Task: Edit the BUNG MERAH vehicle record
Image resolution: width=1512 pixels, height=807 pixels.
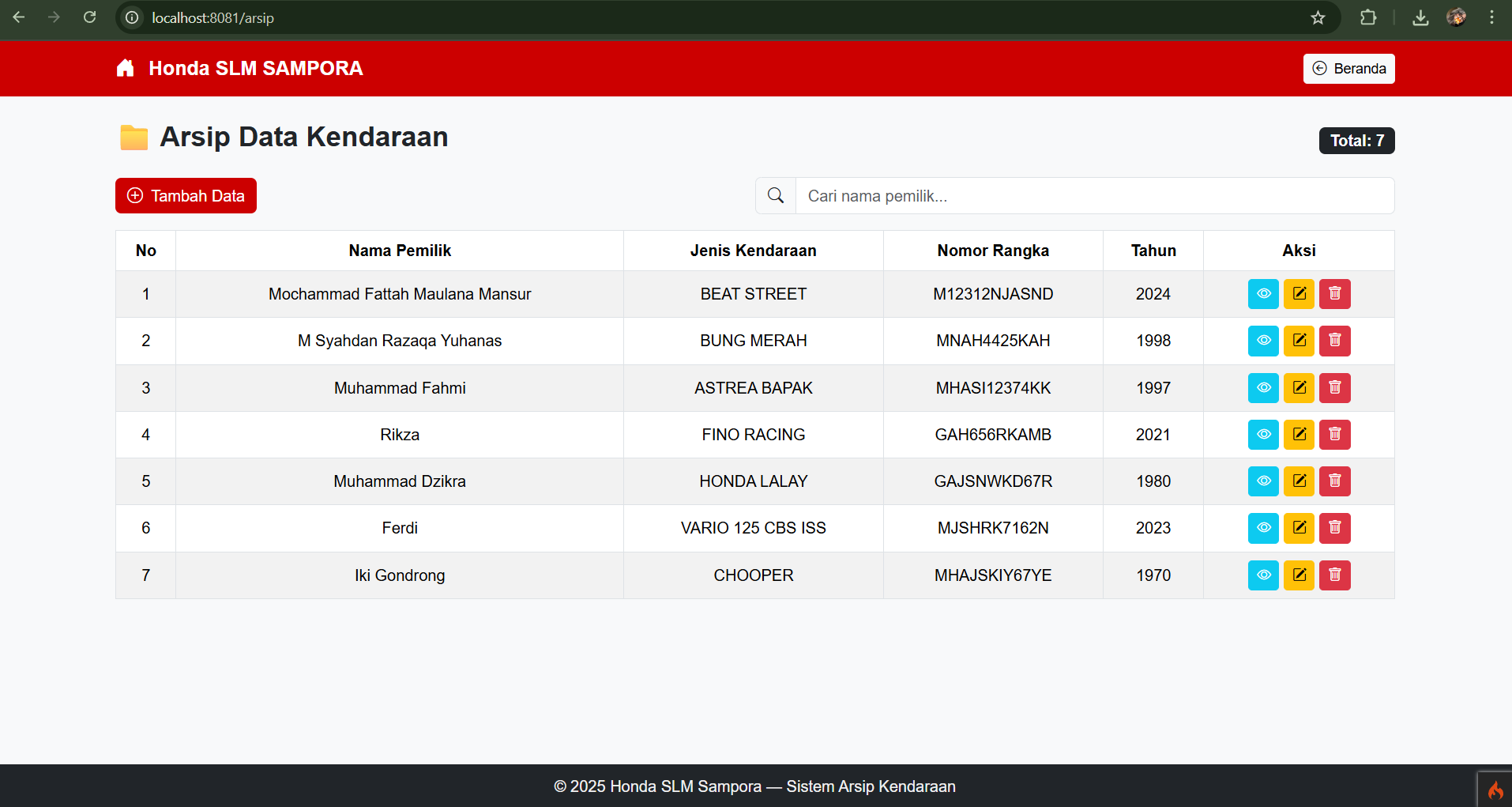Action: click(1299, 341)
